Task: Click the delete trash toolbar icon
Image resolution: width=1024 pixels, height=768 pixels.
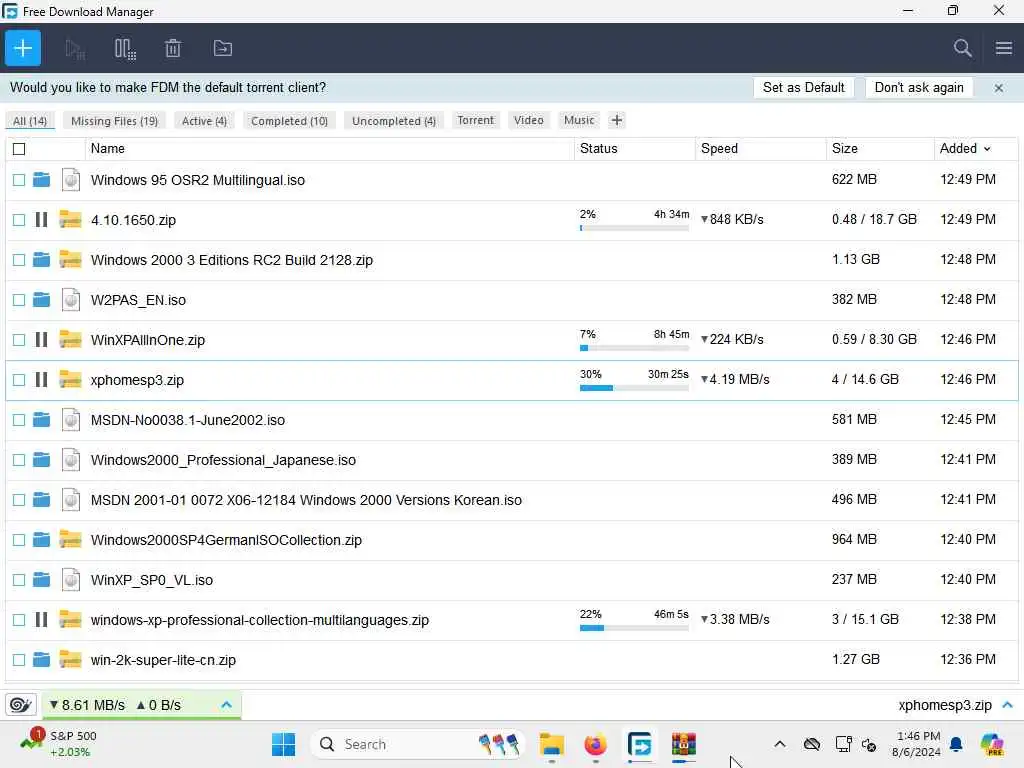Action: click(x=173, y=48)
